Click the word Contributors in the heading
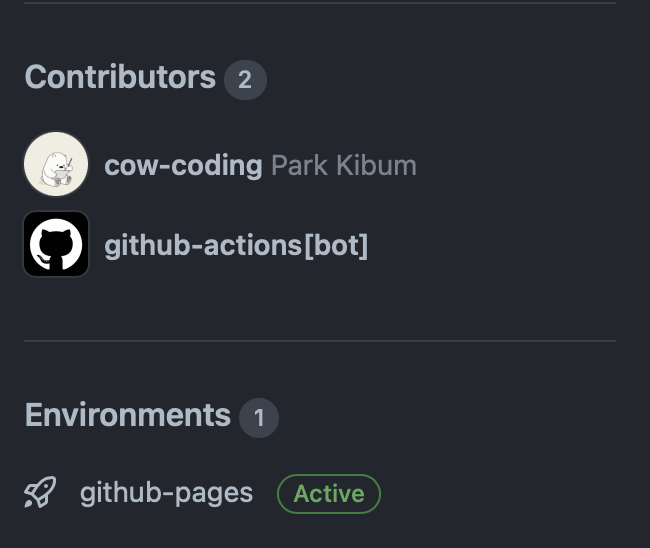This screenshot has width=650, height=548. (x=120, y=77)
